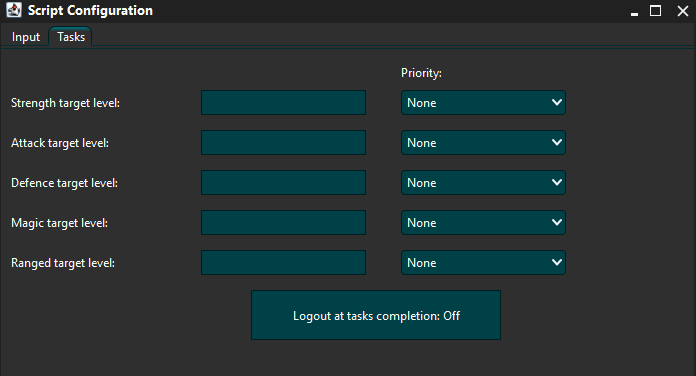Click the Magic target level label
Image resolution: width=696 pixels, height=376 pixels.
click(x=59, y=223)
